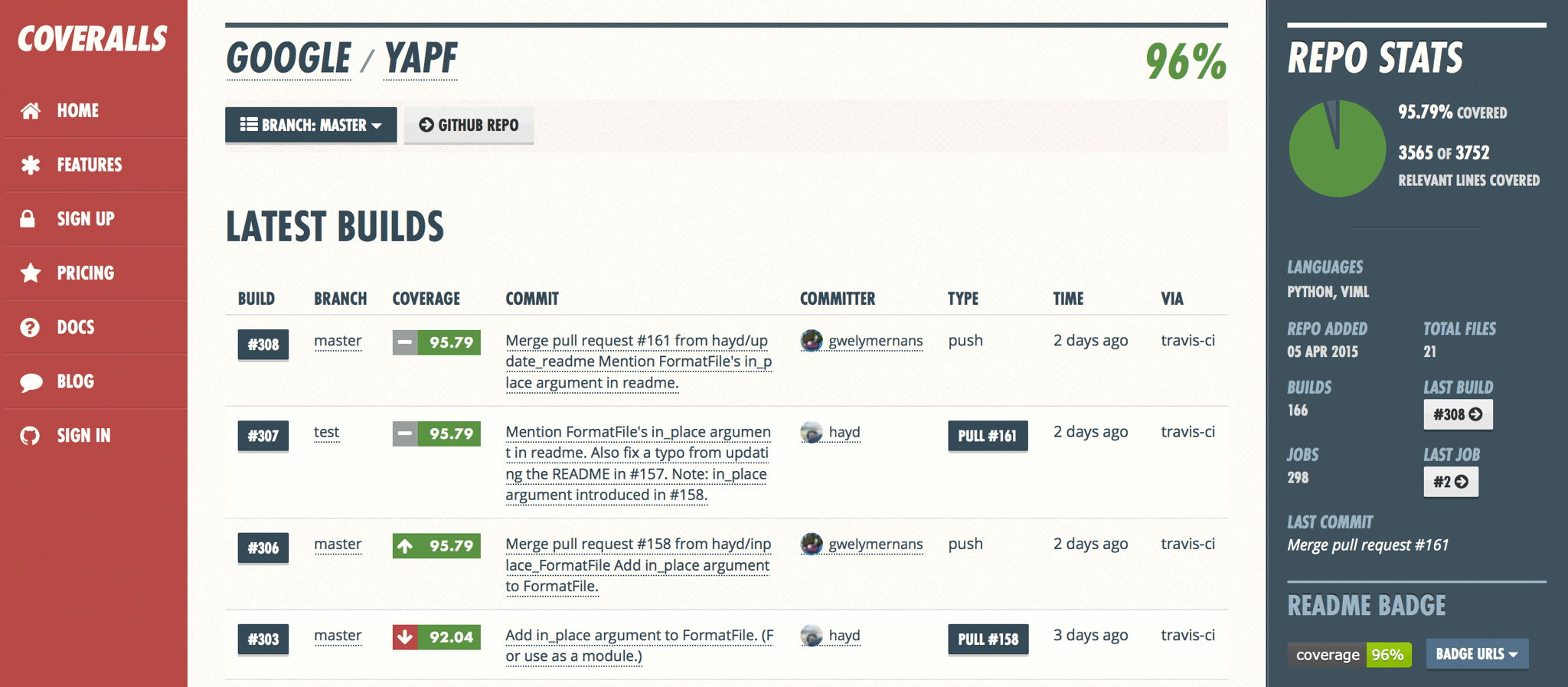Viewport: 1568px width, 687px height.
Task: Click gwelymernans avatar on build #308
Action: pos(812,340)
